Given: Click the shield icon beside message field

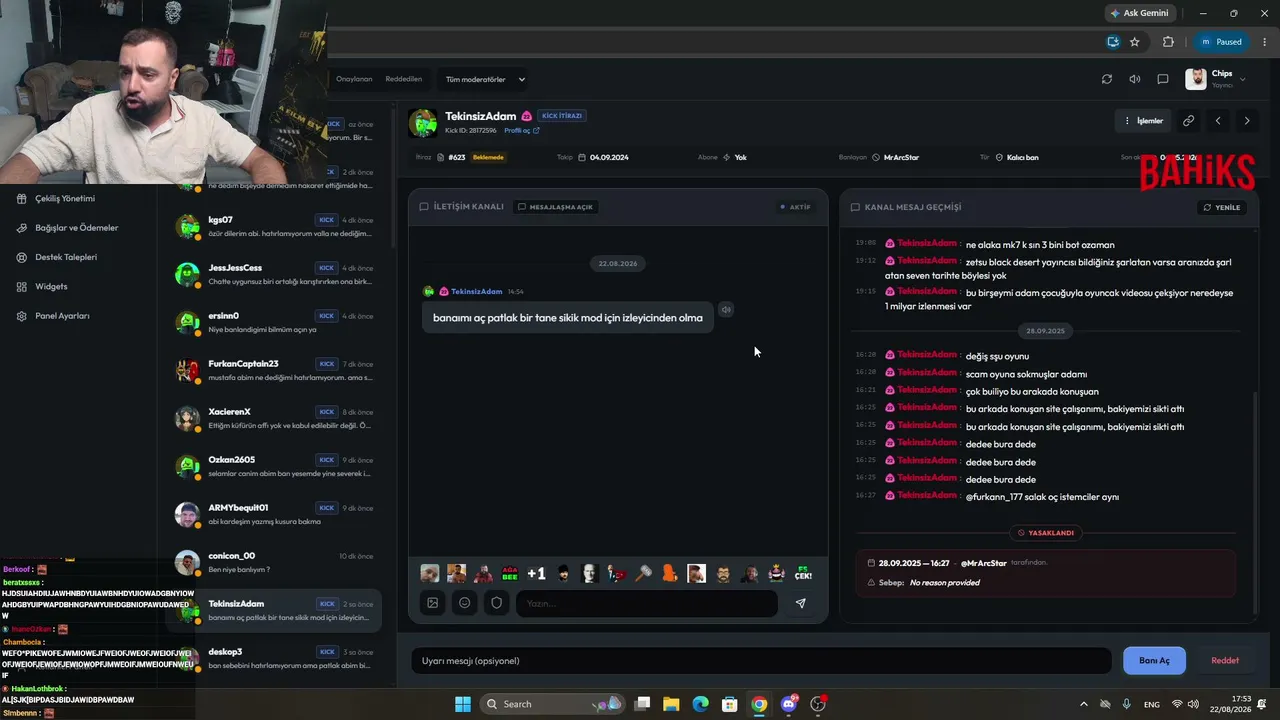Looking at the screenshot, I should (x=496, y=603).
